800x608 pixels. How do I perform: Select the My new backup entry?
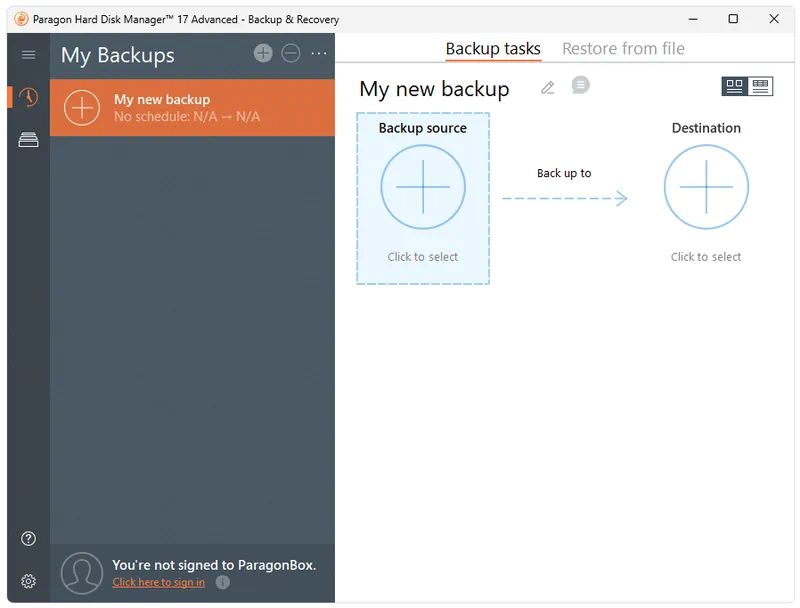[192, 108]
